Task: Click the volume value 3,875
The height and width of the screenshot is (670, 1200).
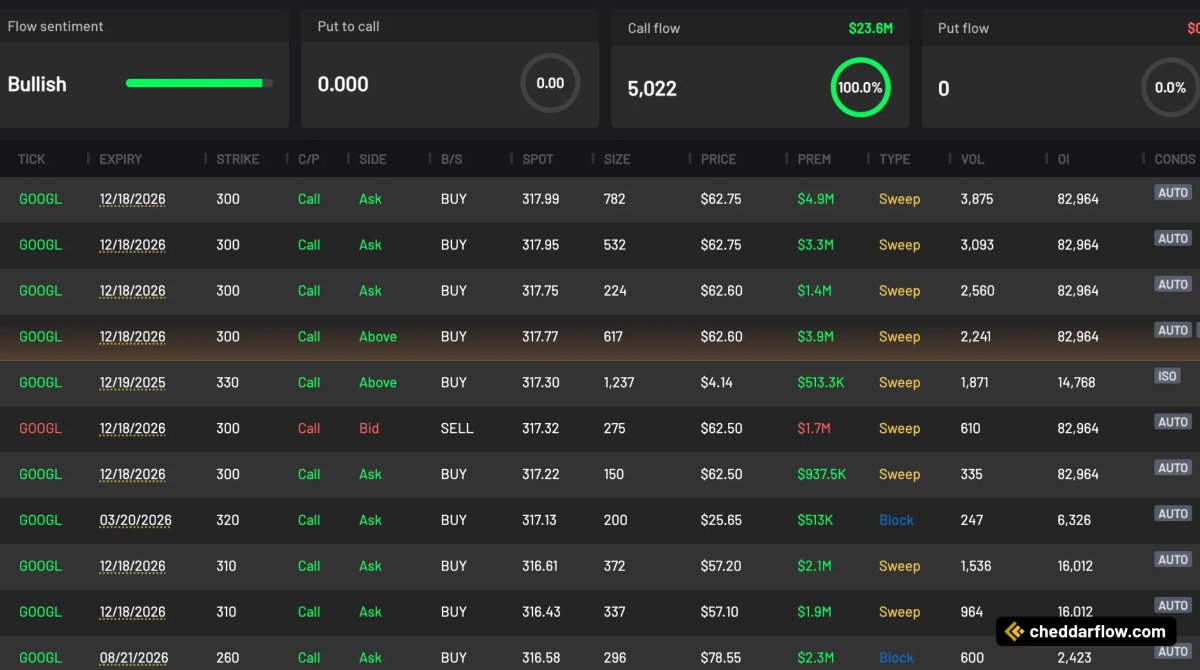Action: point(977,199)
